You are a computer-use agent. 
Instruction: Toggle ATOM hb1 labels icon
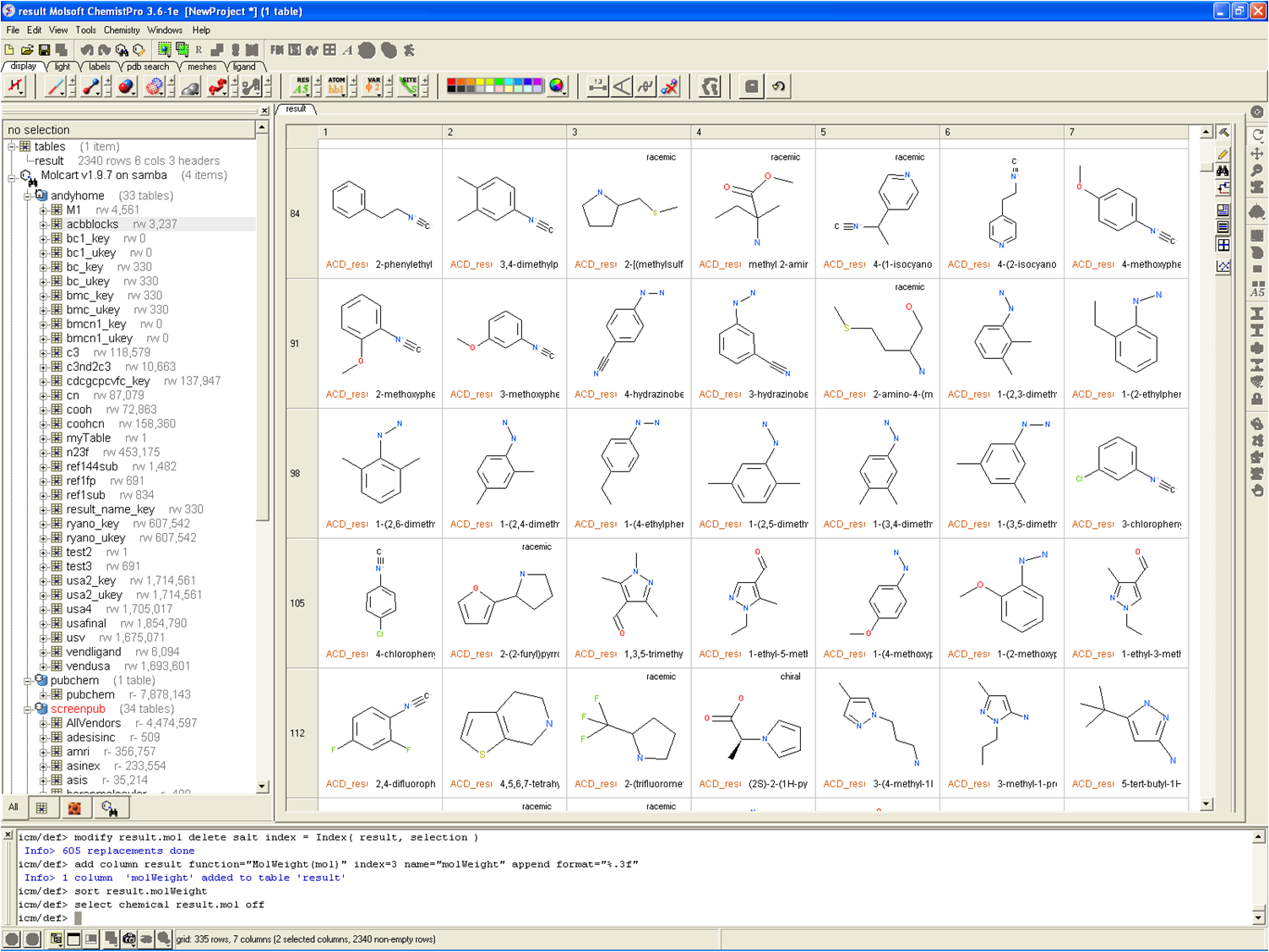[337, 86]
